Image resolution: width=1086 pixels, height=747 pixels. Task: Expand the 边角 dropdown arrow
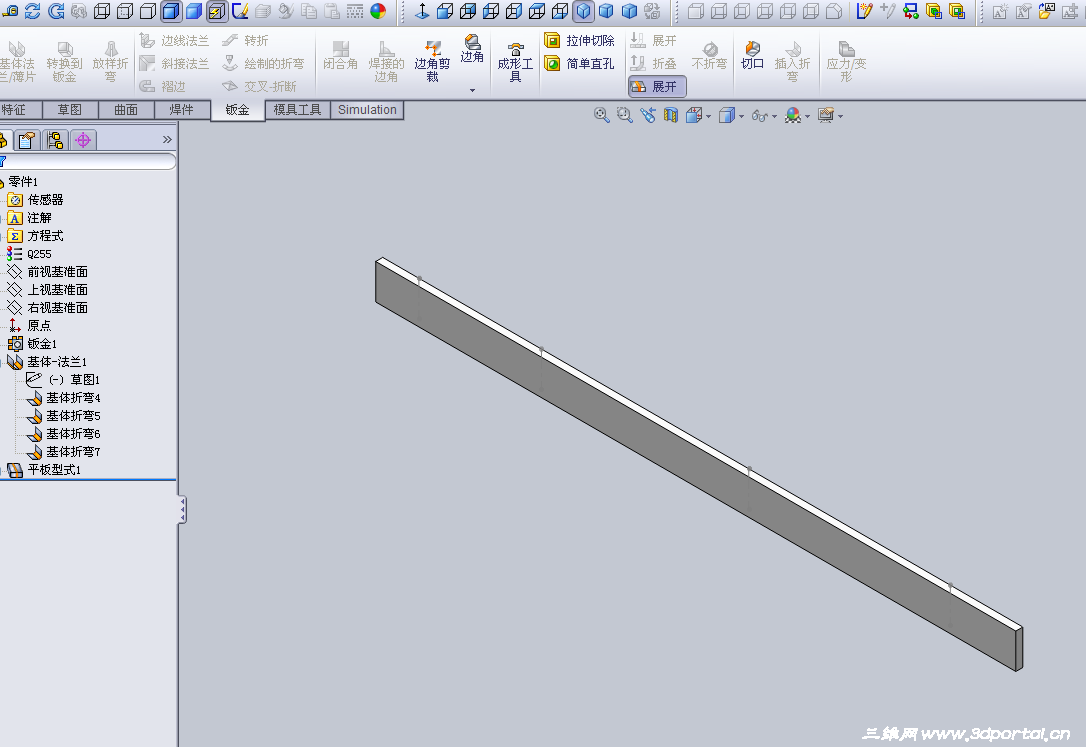(x=472, y=90)
